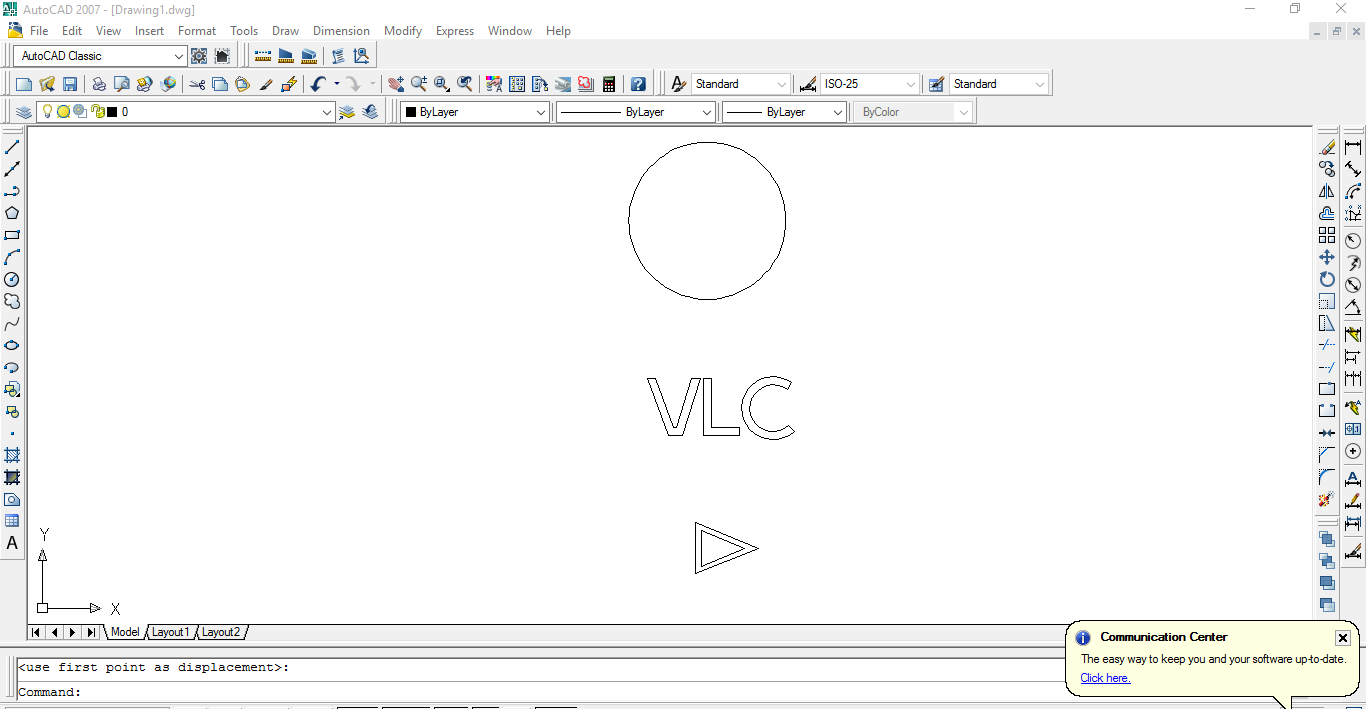Image resolution: width=1366 pixels, height=709 pixels.
Task: Toggle layer 0 on/off light bulb
Action: coord(47,112)
